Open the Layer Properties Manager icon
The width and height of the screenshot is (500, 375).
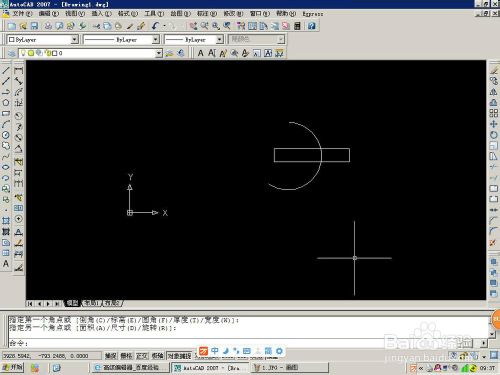click(12, 53)
